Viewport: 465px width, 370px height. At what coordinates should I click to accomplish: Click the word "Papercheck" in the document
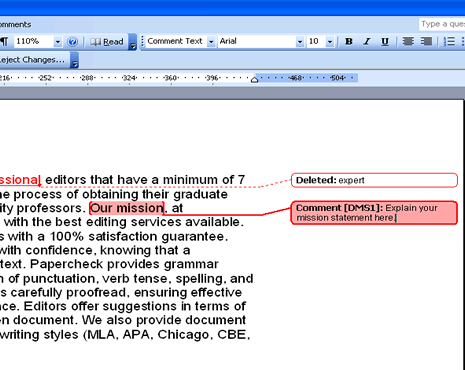pyautogui.click(x=67, y=264)
